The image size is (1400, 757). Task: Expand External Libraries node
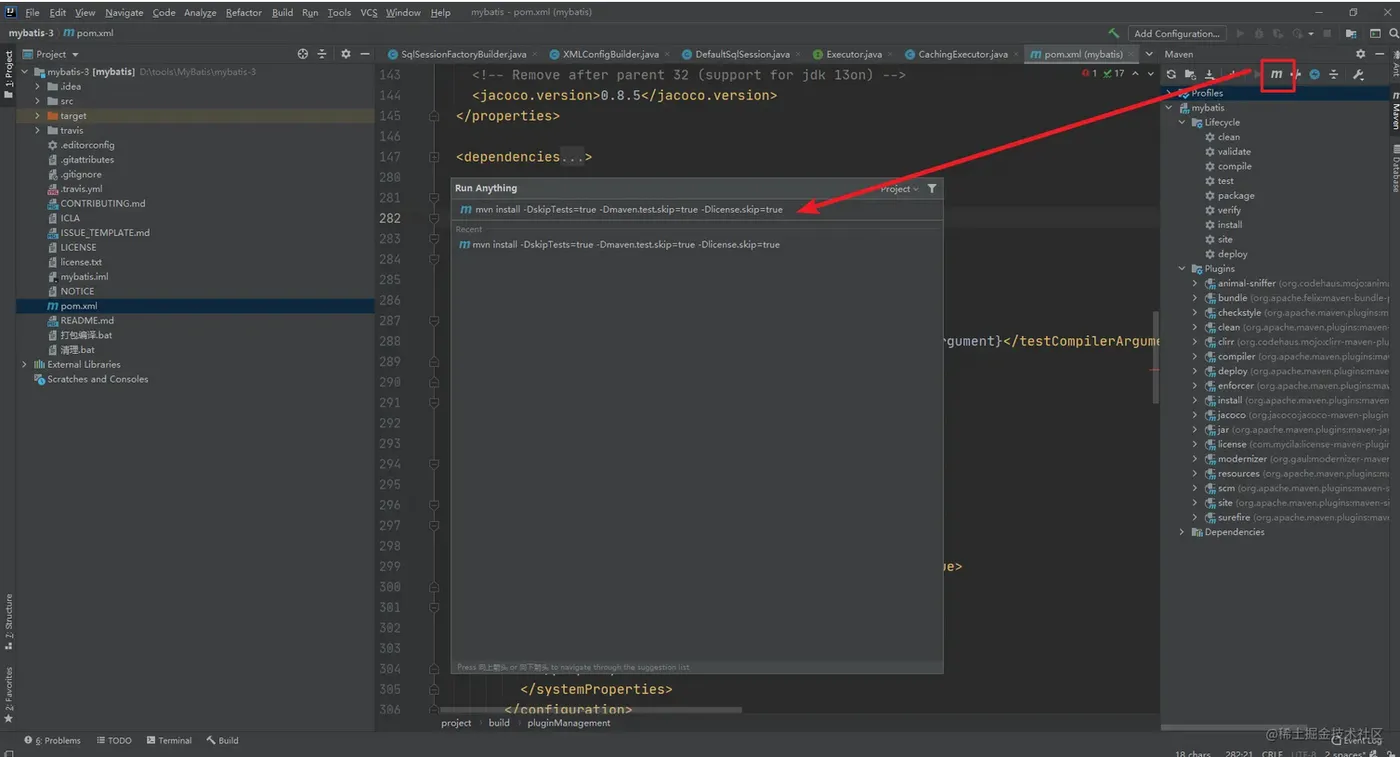coord(25,364)
